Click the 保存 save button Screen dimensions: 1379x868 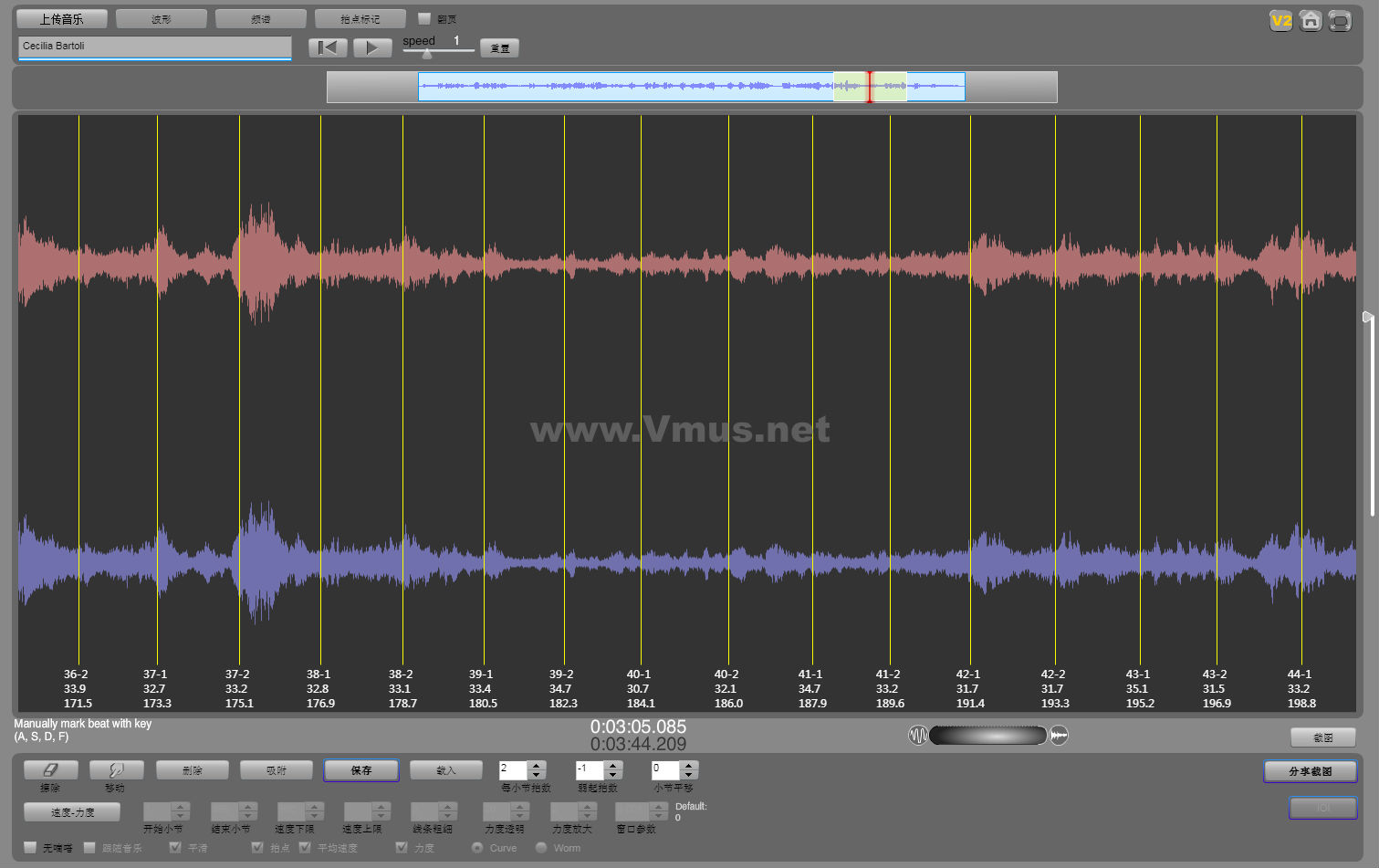coord(361,770)
